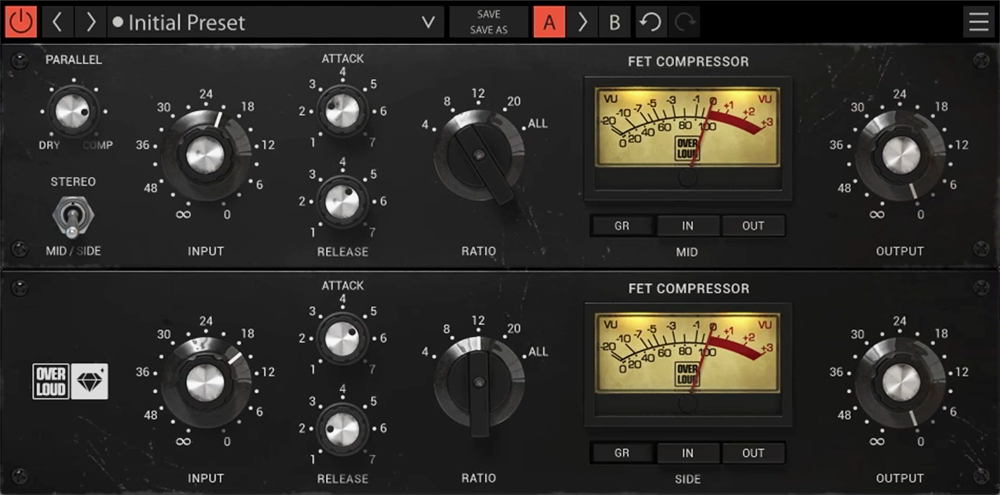1000x495 pixels.
Task: Click the MID channel ATTACK knob
Action: (x=342, y=110)
